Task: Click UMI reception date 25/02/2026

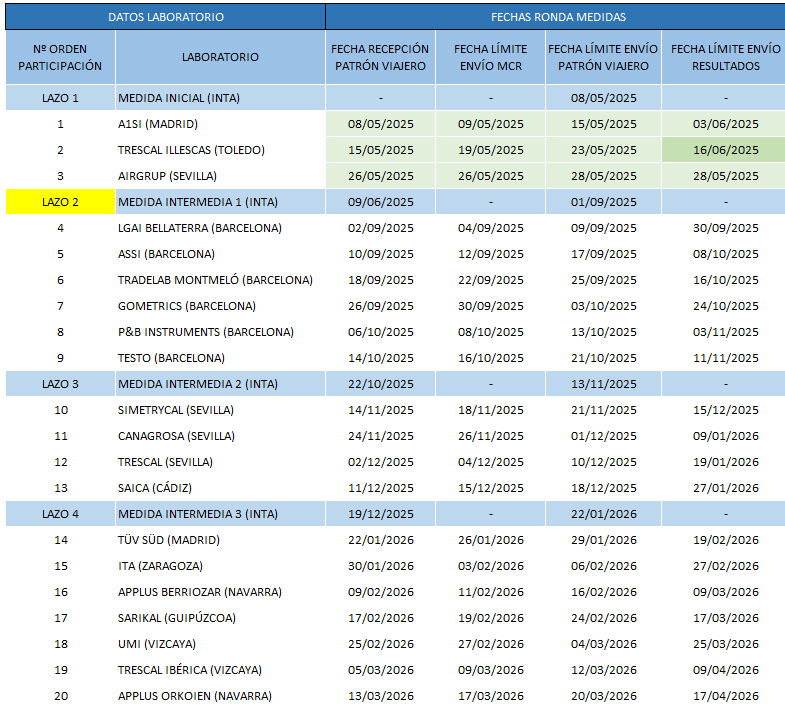Action: tap(380, 644)
